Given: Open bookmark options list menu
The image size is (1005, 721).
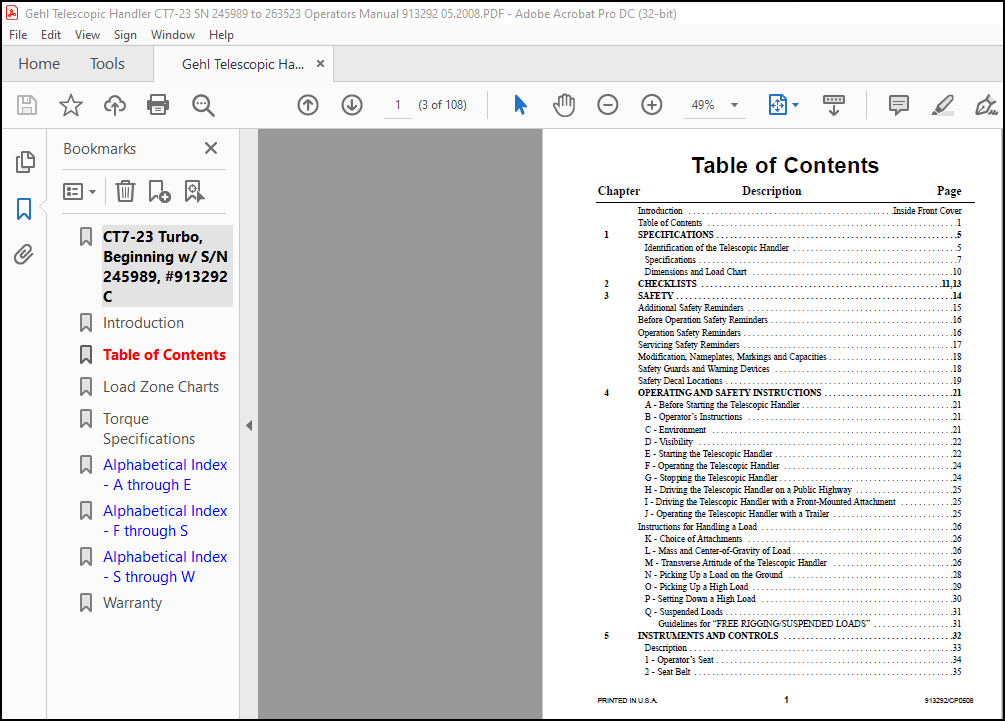Looking at the screenshot, I should (79, 192).
